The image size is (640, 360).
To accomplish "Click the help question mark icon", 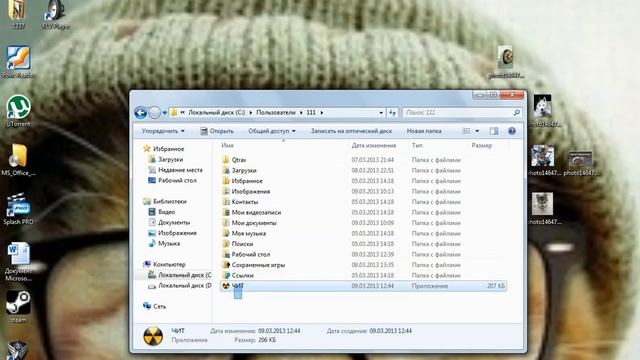I will pyautogui.click(x=512, y=131).
